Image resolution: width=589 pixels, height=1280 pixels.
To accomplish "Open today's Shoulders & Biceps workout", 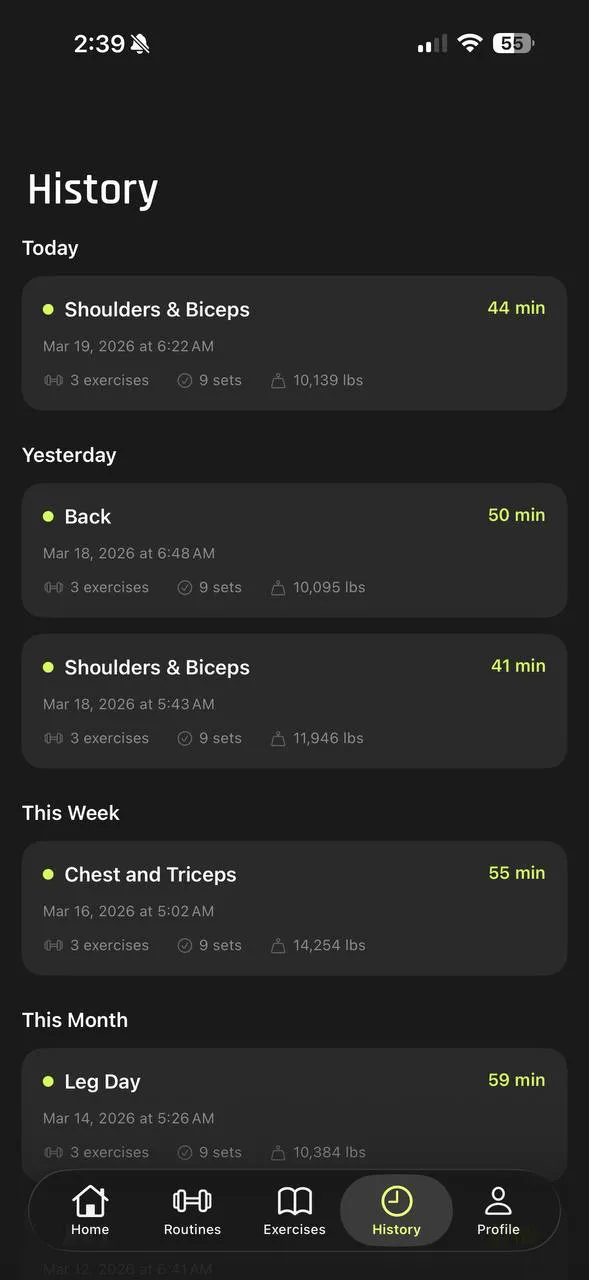I will point(294,343).
